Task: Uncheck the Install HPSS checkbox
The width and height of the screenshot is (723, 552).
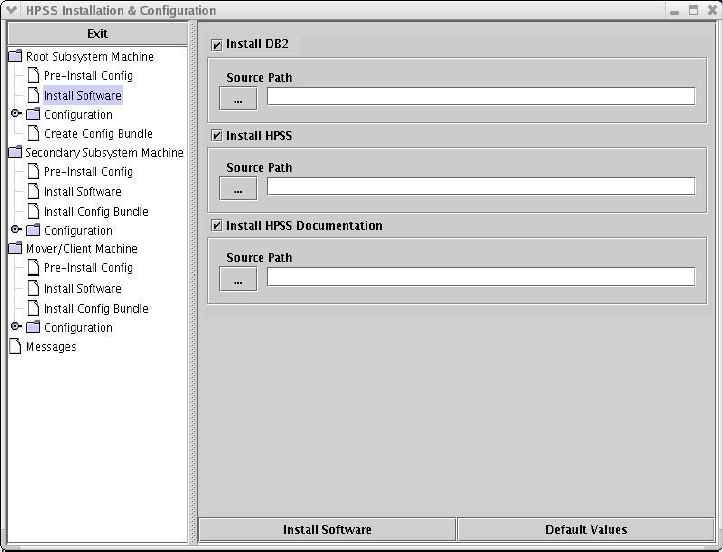Action: click(216, 136)
